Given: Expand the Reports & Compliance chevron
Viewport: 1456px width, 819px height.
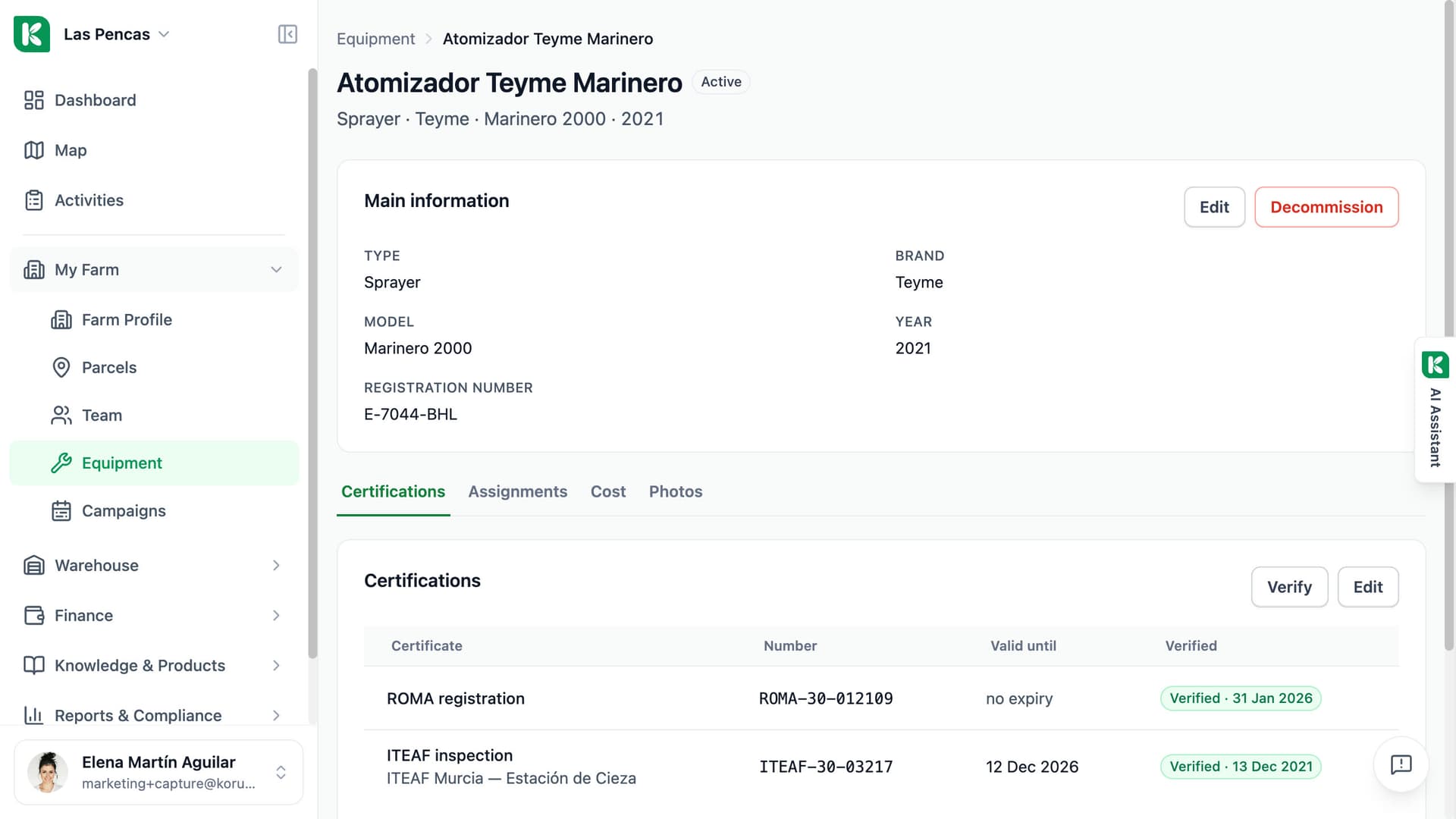Looking at the screenshot, I should pos(276,716).
